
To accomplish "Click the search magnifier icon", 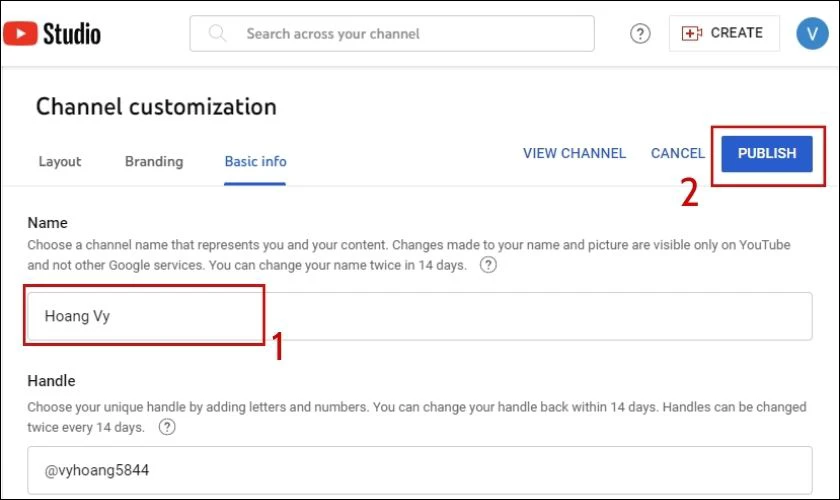I will coord(217,33).
